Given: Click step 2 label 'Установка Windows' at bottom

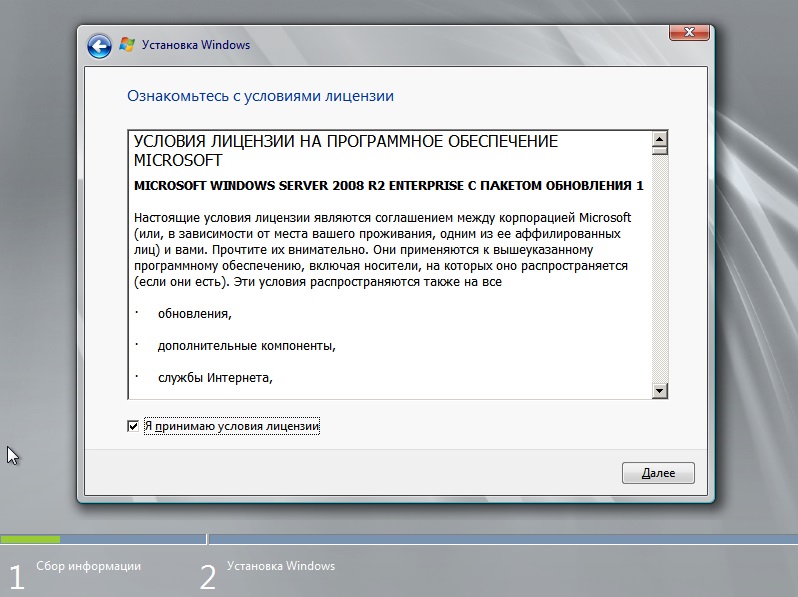Looking at the screenshot, I should (281, 566).
